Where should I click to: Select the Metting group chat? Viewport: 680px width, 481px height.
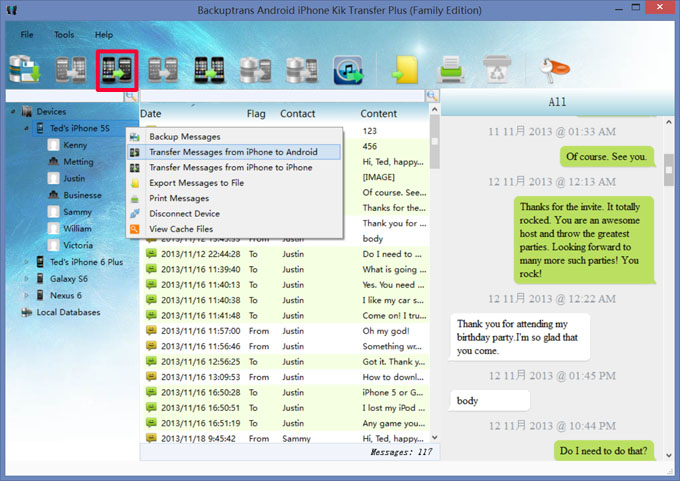[78, 162]
